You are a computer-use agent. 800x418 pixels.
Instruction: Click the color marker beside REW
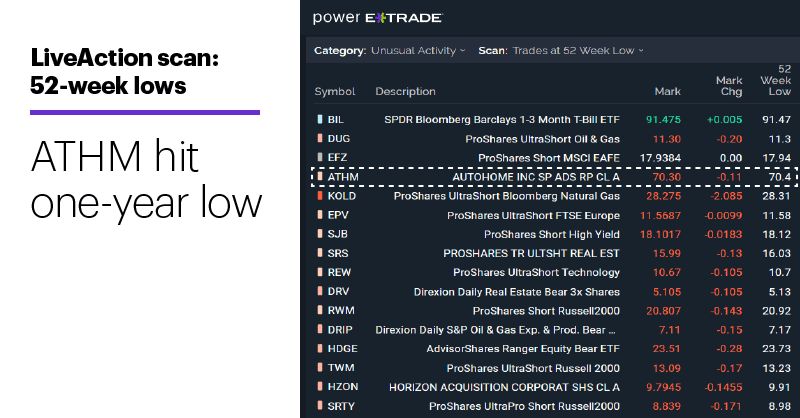(320, 272)
